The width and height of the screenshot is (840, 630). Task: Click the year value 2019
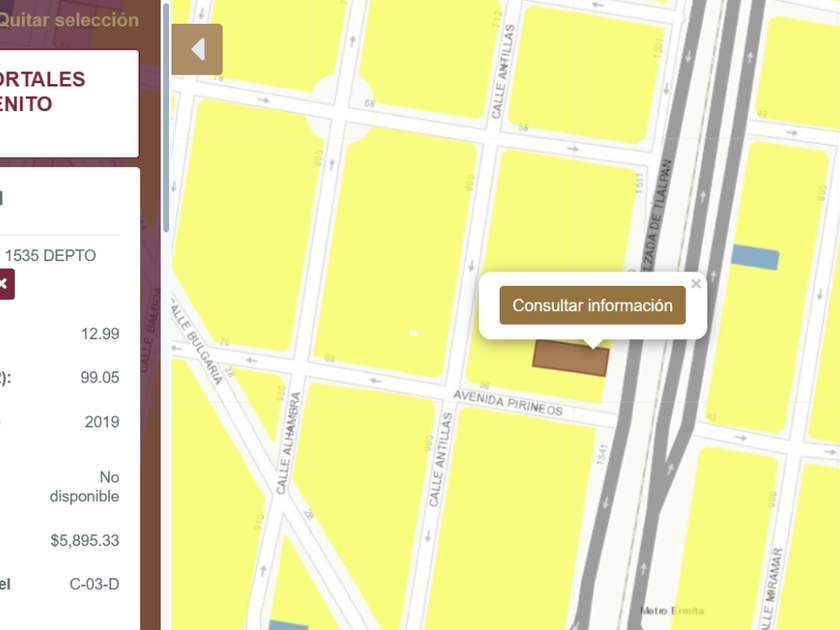coord(102,422)
